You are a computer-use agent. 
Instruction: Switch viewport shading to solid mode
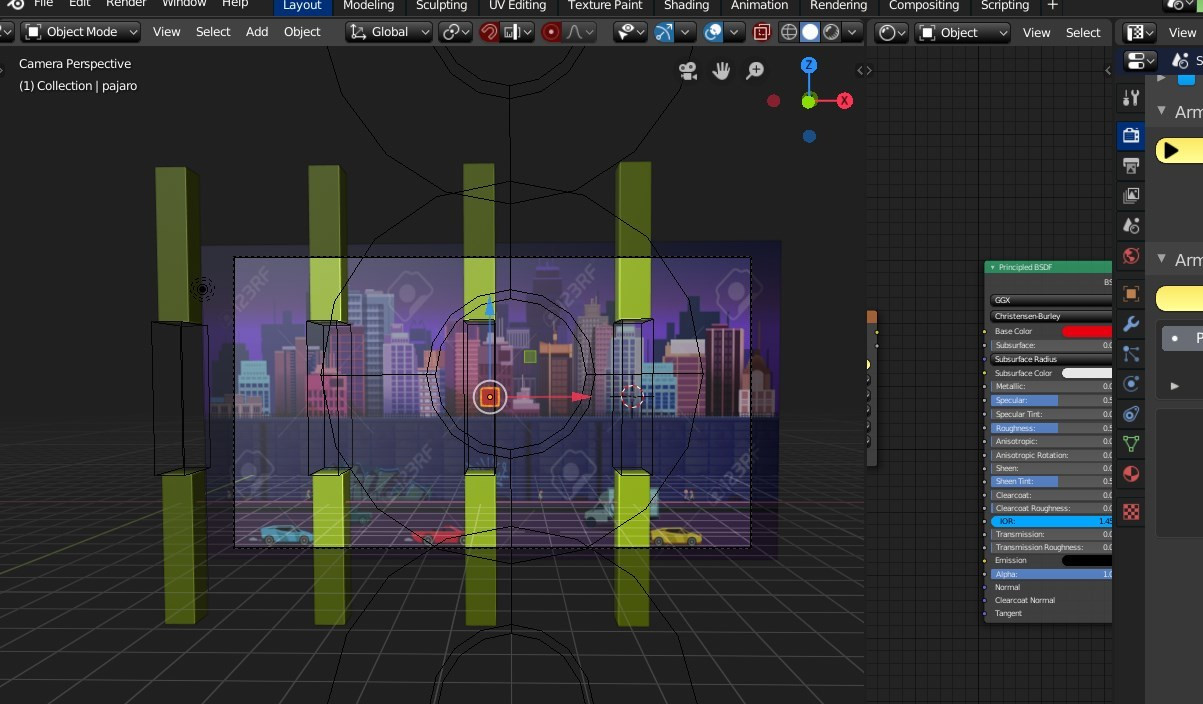click(810, 32)
